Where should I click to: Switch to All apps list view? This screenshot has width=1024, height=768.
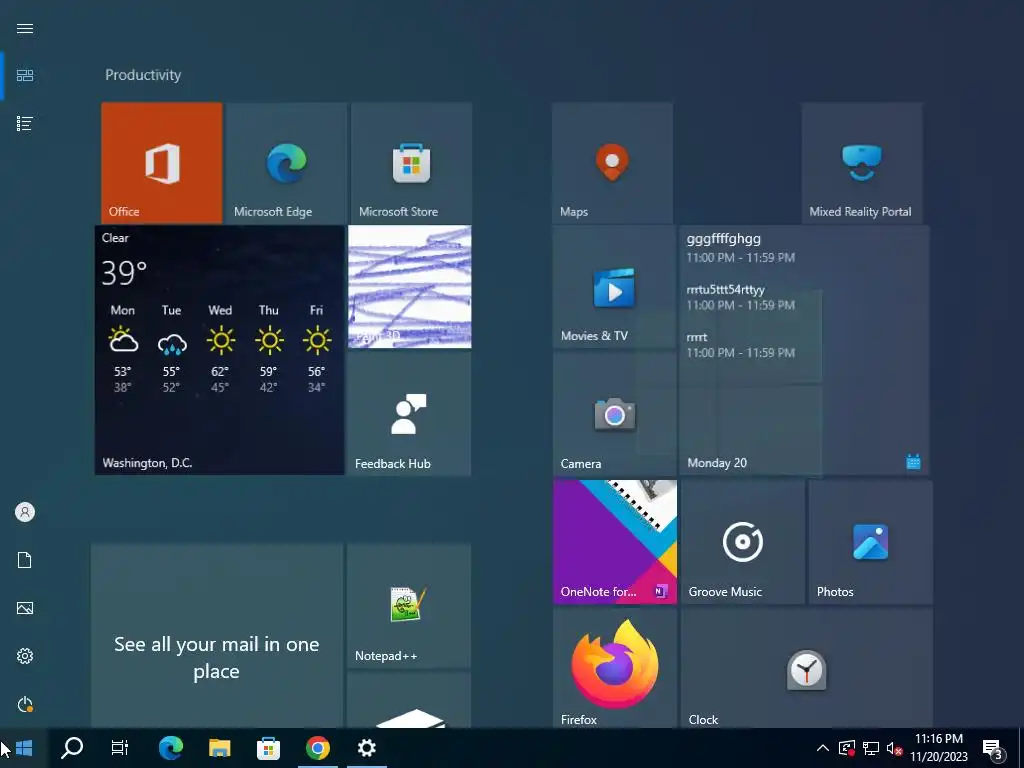[25, 123]
